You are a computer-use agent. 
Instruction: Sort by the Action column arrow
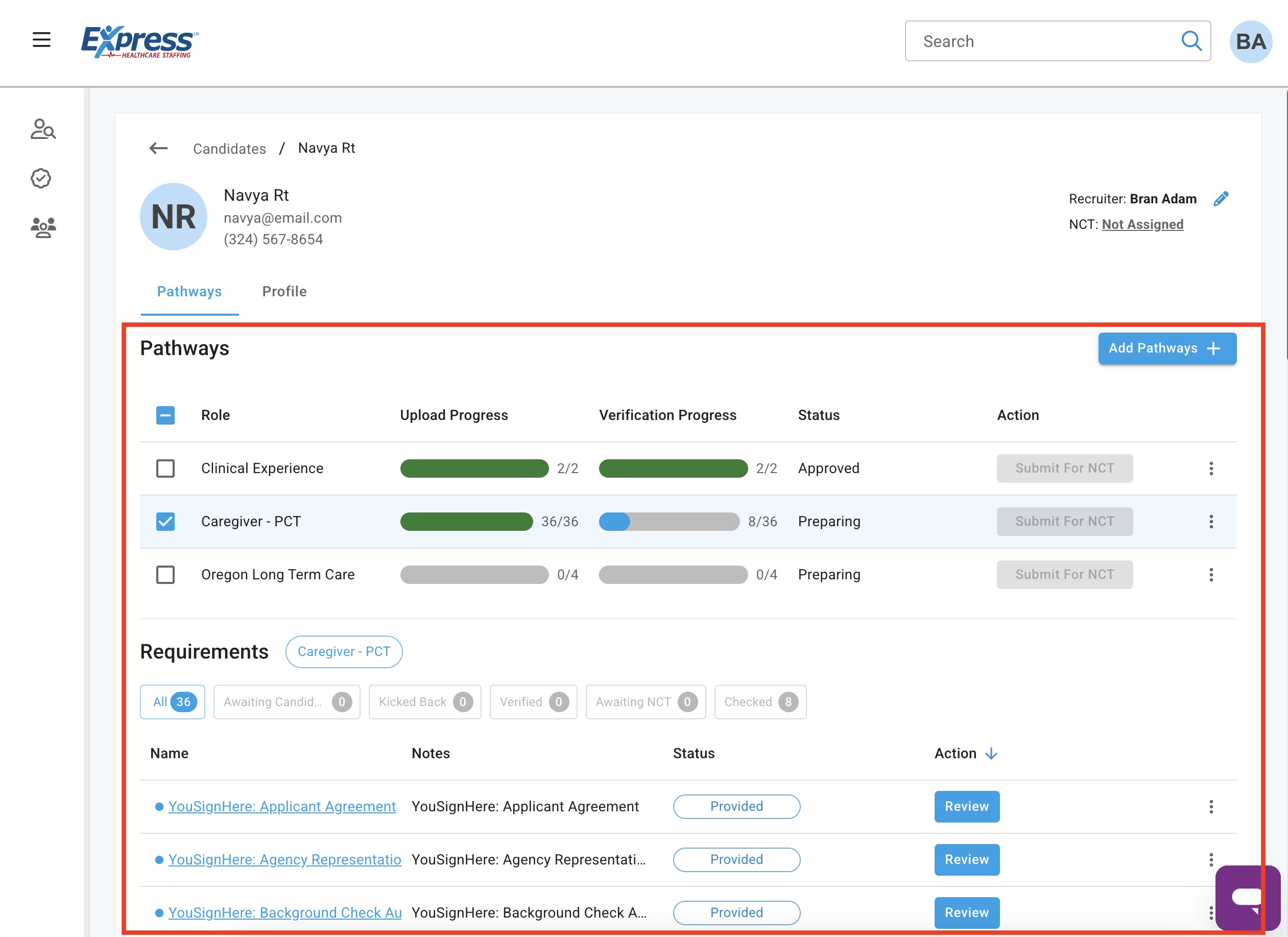(x=991, y=754)
